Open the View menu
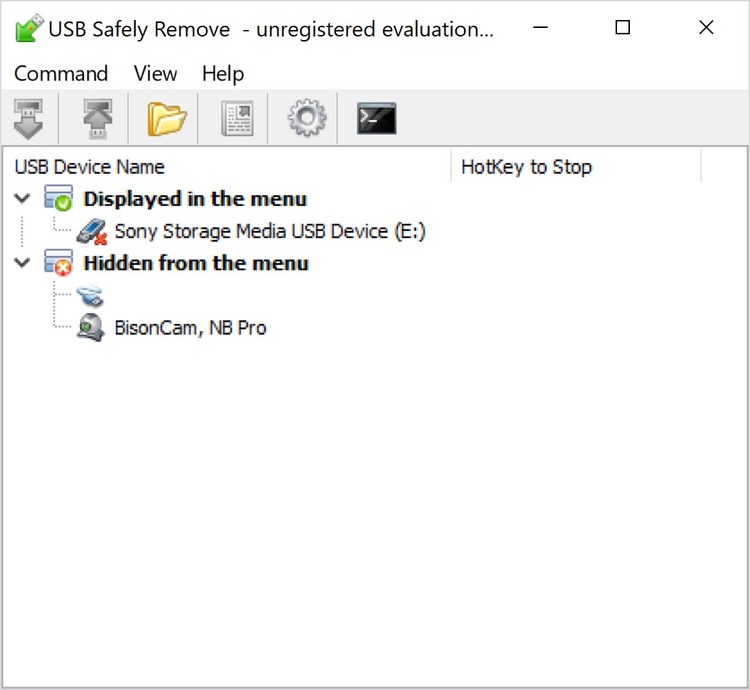The height and width of the screenshot is (690, 750). point(155,74)
